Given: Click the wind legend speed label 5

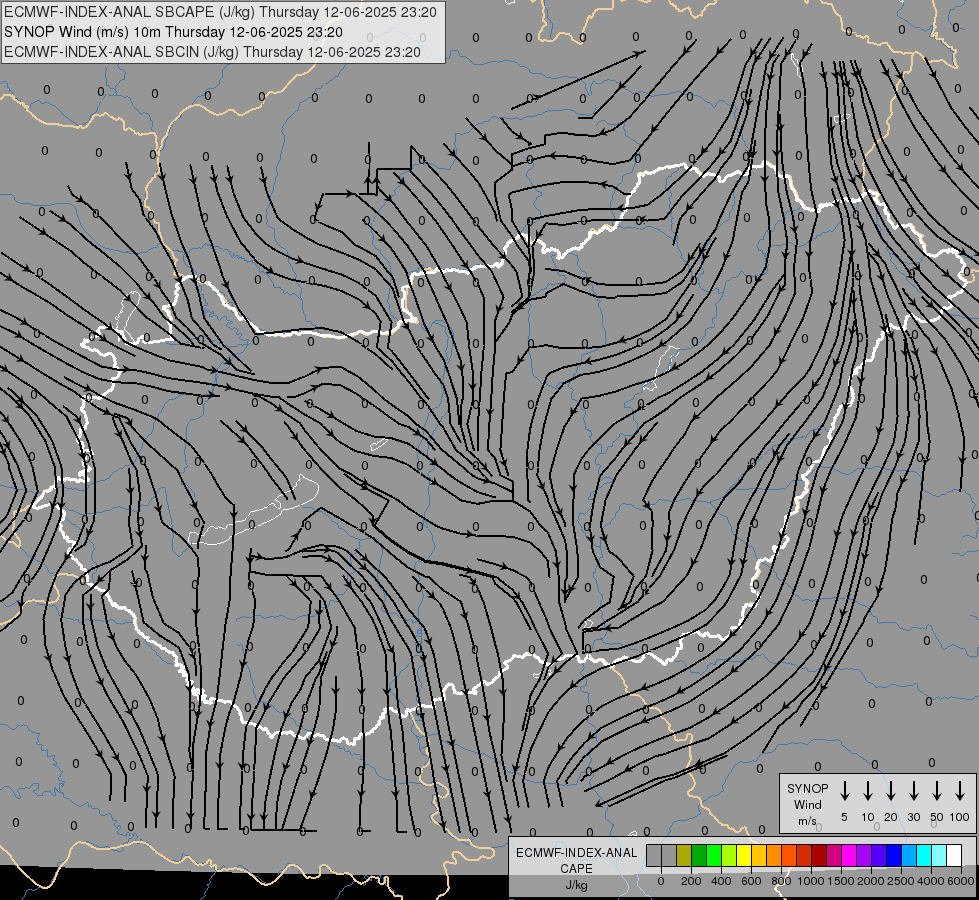Looking at the screenshot, I should (844, 817).
